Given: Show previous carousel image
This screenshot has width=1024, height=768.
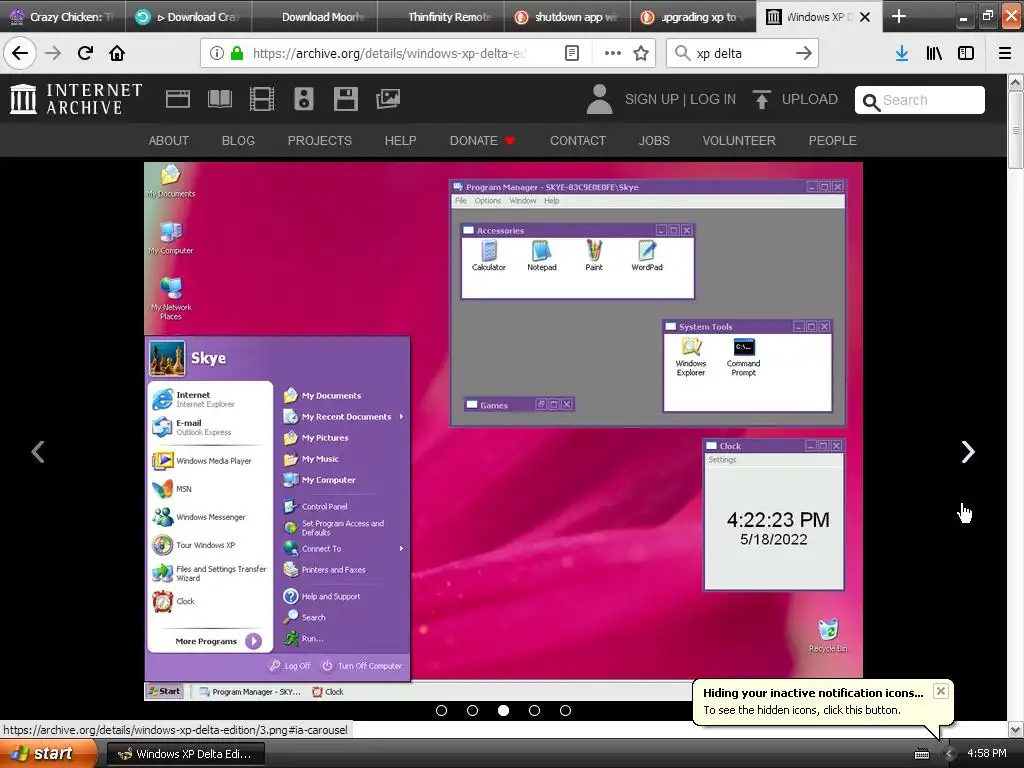Looking at the screenshot, I should 38,452.
